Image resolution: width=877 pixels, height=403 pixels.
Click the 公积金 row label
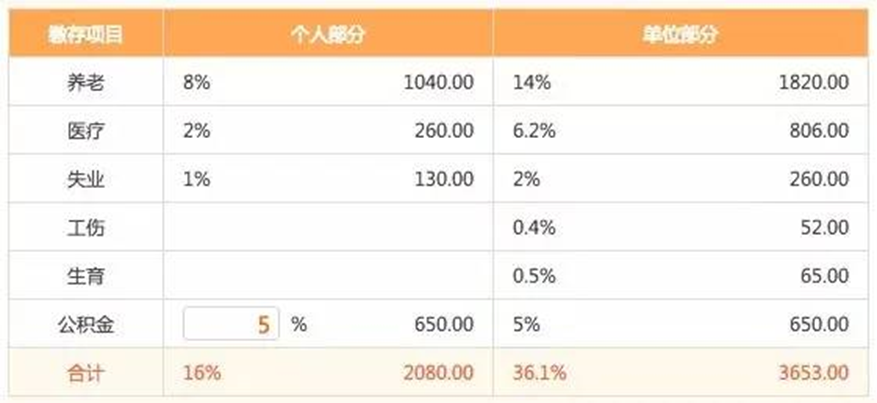(86, 324)
